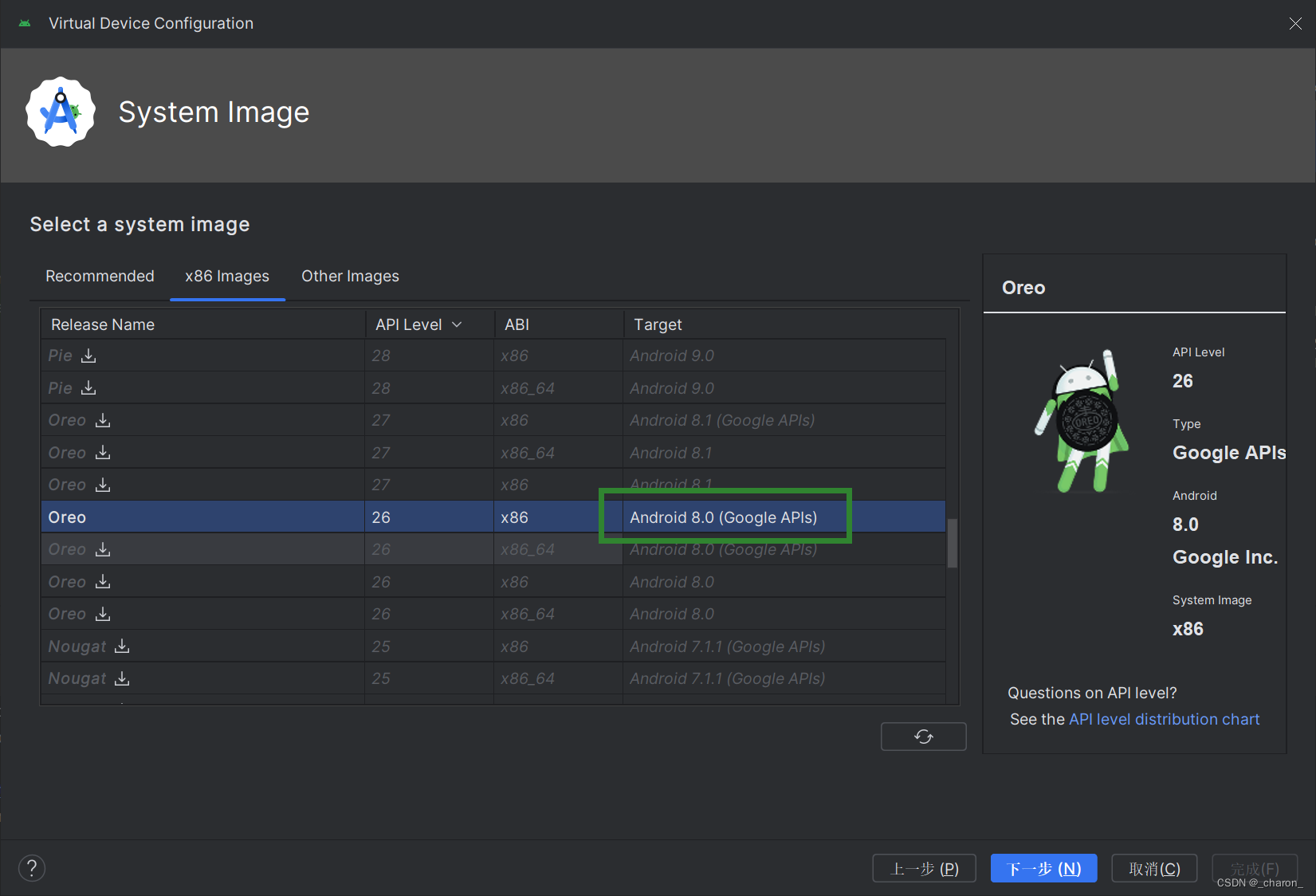Click the Oreo Android mascot image

pyautogui.click(x=1082, y=421)
